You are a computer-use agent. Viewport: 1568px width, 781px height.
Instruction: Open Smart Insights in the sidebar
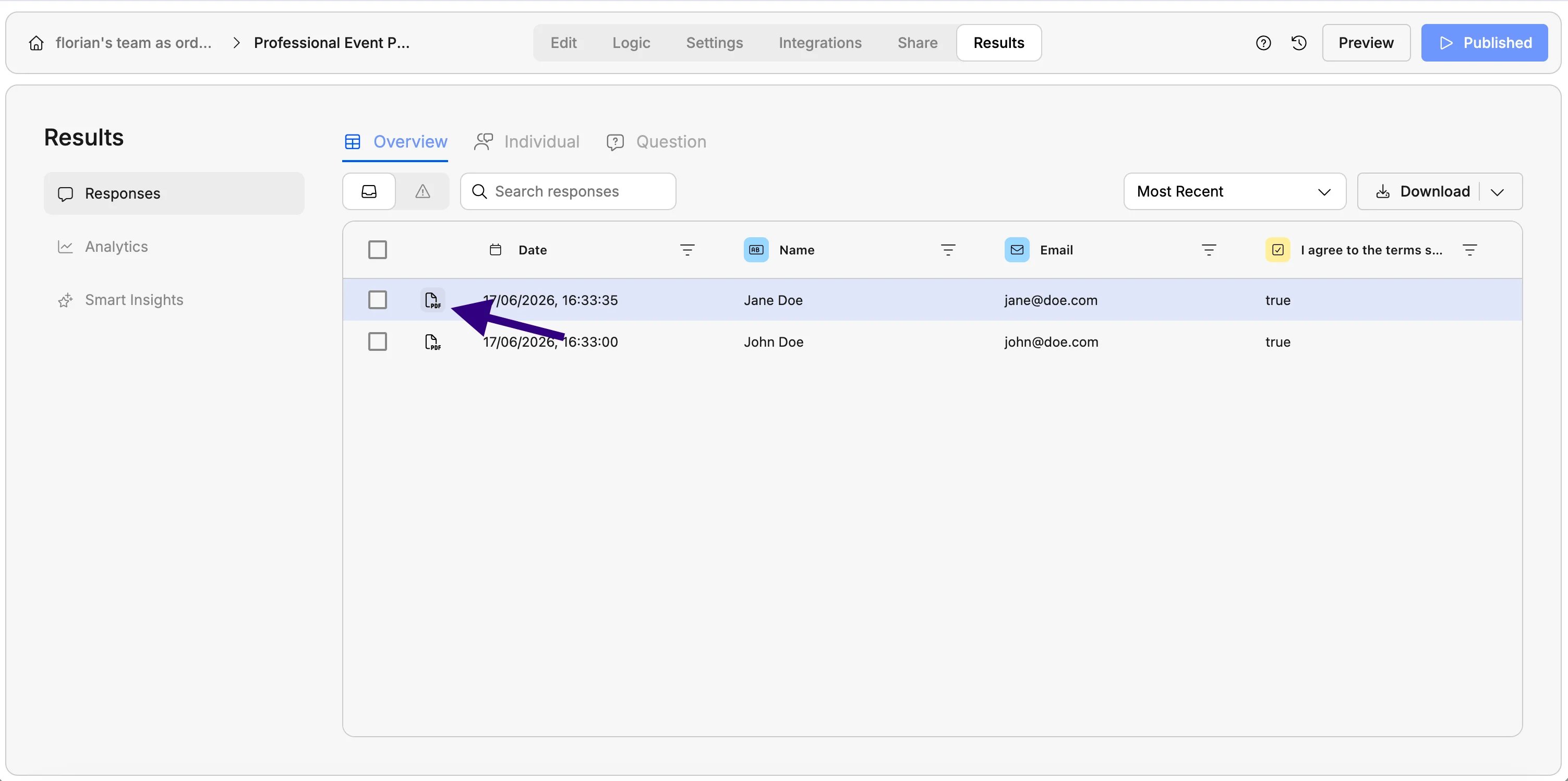click(174, 300)
